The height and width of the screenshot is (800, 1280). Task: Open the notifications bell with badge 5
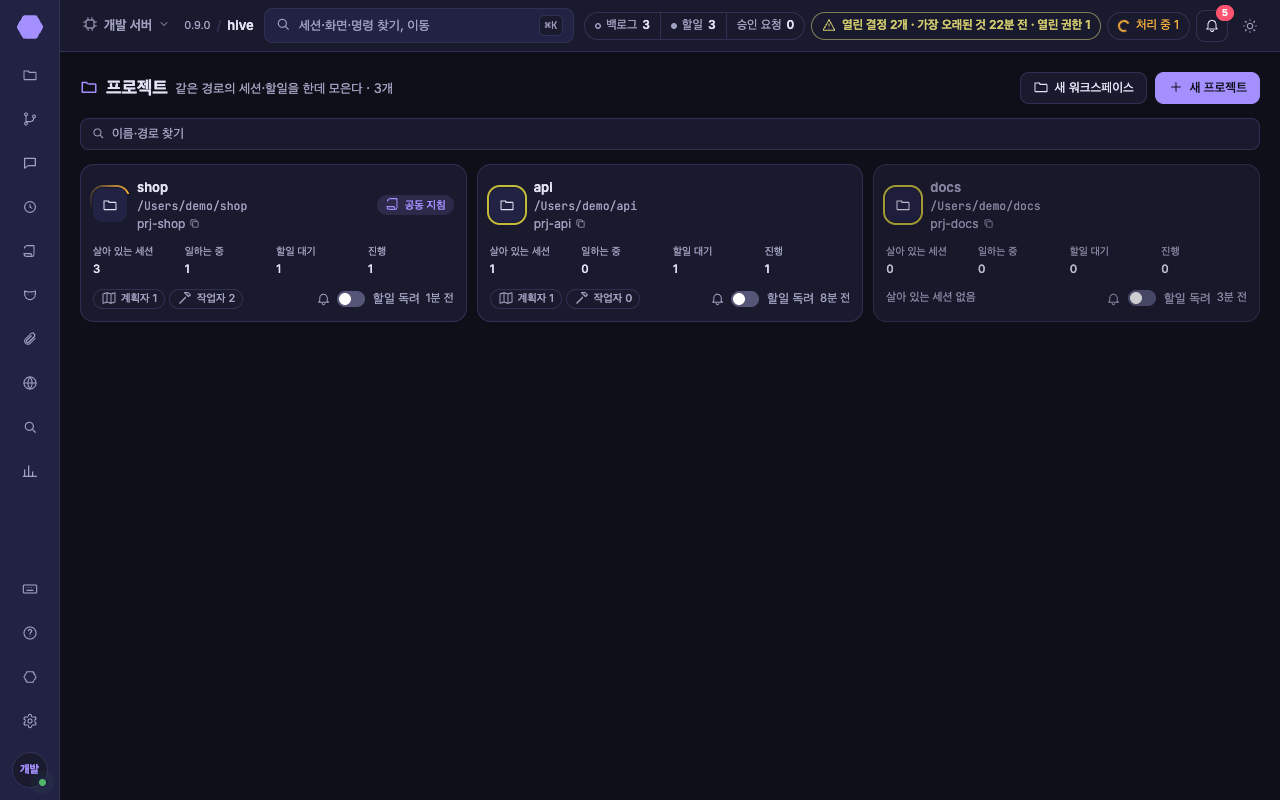1212,26
